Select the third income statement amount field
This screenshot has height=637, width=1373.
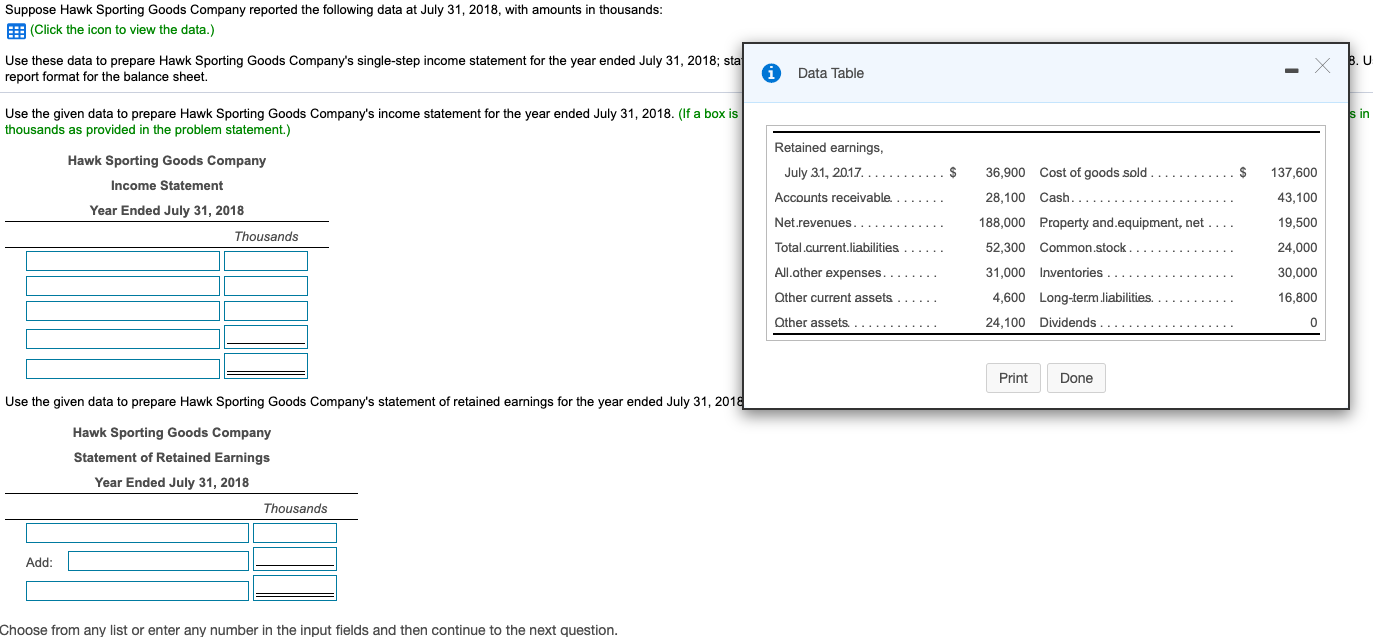point(266,311)
